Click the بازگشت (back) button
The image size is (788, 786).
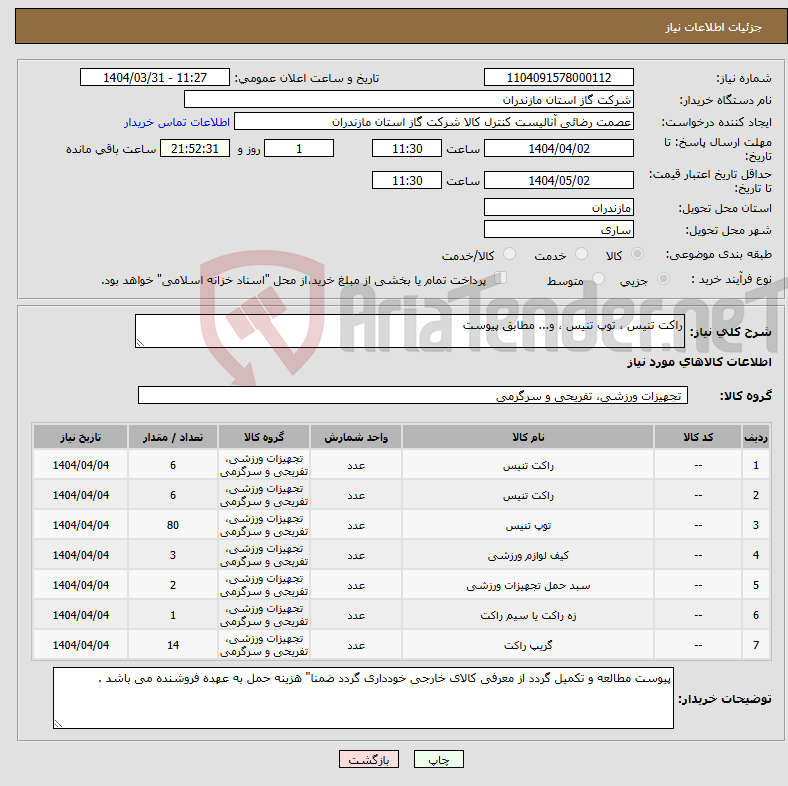[369, 759]
